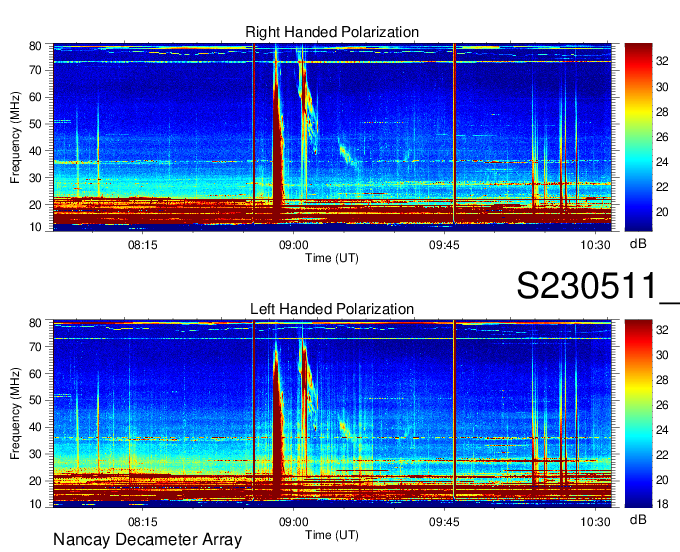Click the 09:45 time tick of Left Handed plot
680x552 pixels.
click(x=444, y=521)
